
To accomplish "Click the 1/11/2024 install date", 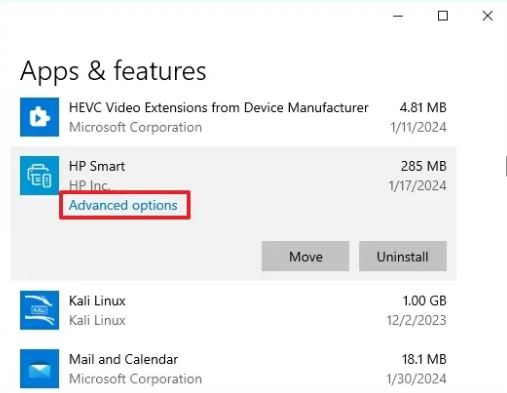I will click(418, 127).
